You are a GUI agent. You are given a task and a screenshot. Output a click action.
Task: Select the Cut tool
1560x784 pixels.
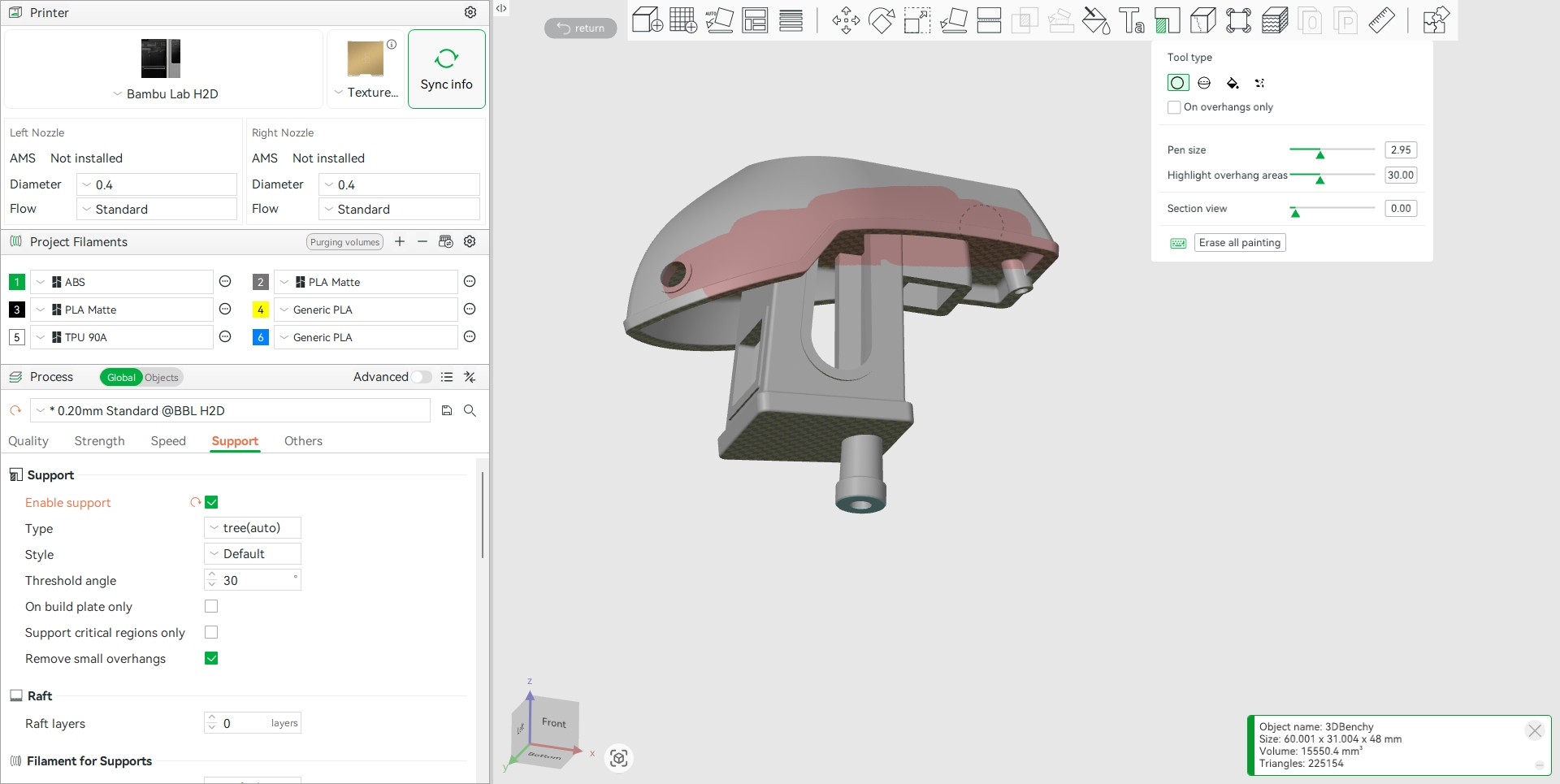click(989, 19)
